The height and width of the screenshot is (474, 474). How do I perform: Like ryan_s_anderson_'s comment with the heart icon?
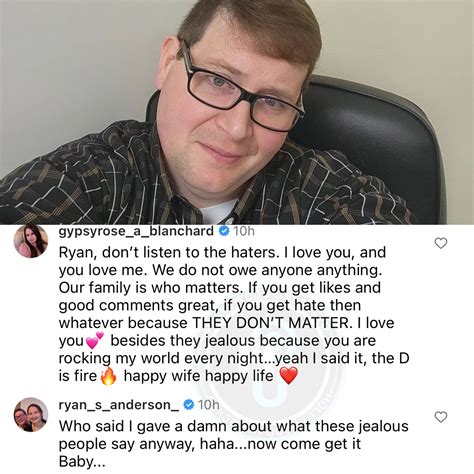[x=441, y=417]
